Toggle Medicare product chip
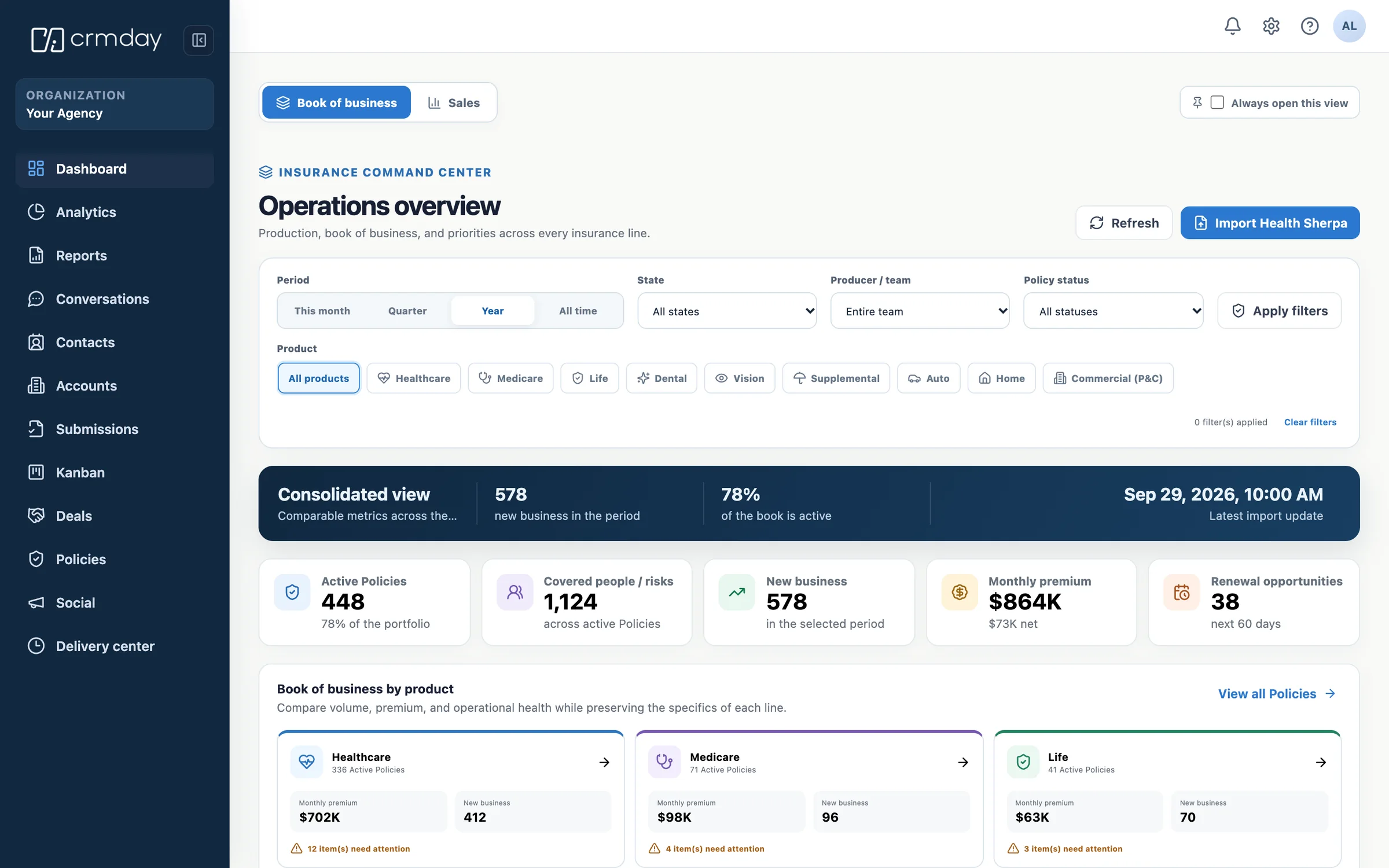 coord(510,378)
